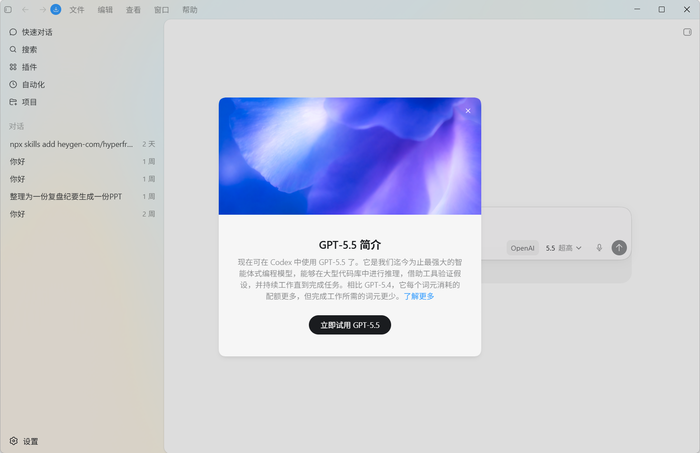Open the 你好 conversation from 2 周

click(x=82, y=214)
